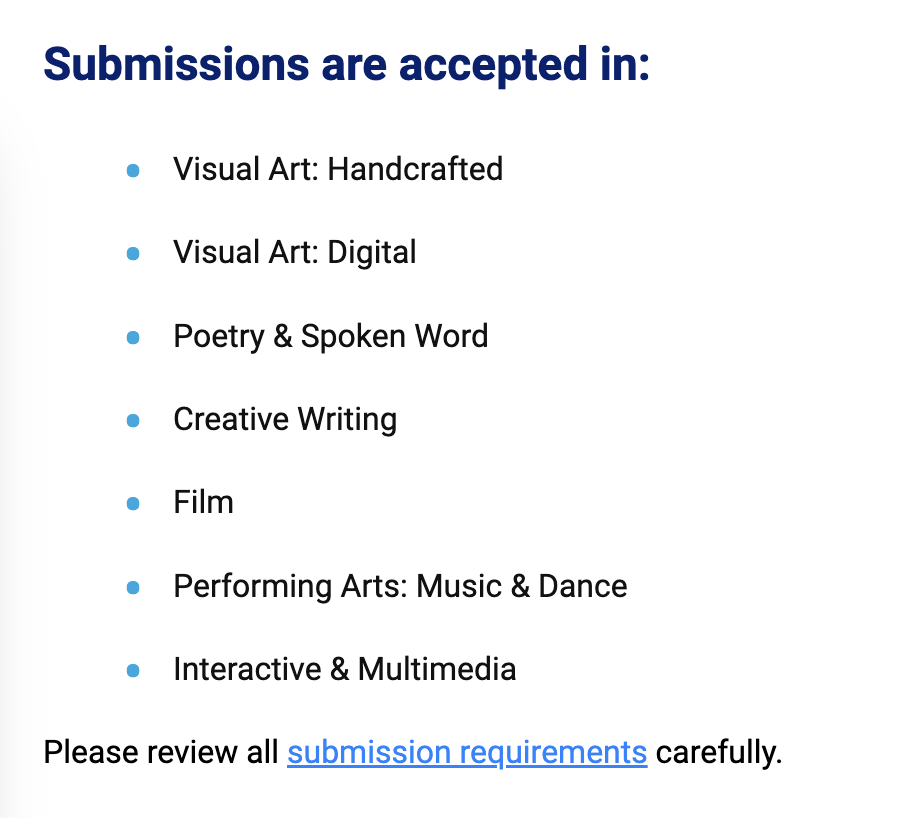The height and width of the screenshot is (818, 906).
Task: Click 'Poetry & Spoken Word' list item
Action: click(330, 336)
